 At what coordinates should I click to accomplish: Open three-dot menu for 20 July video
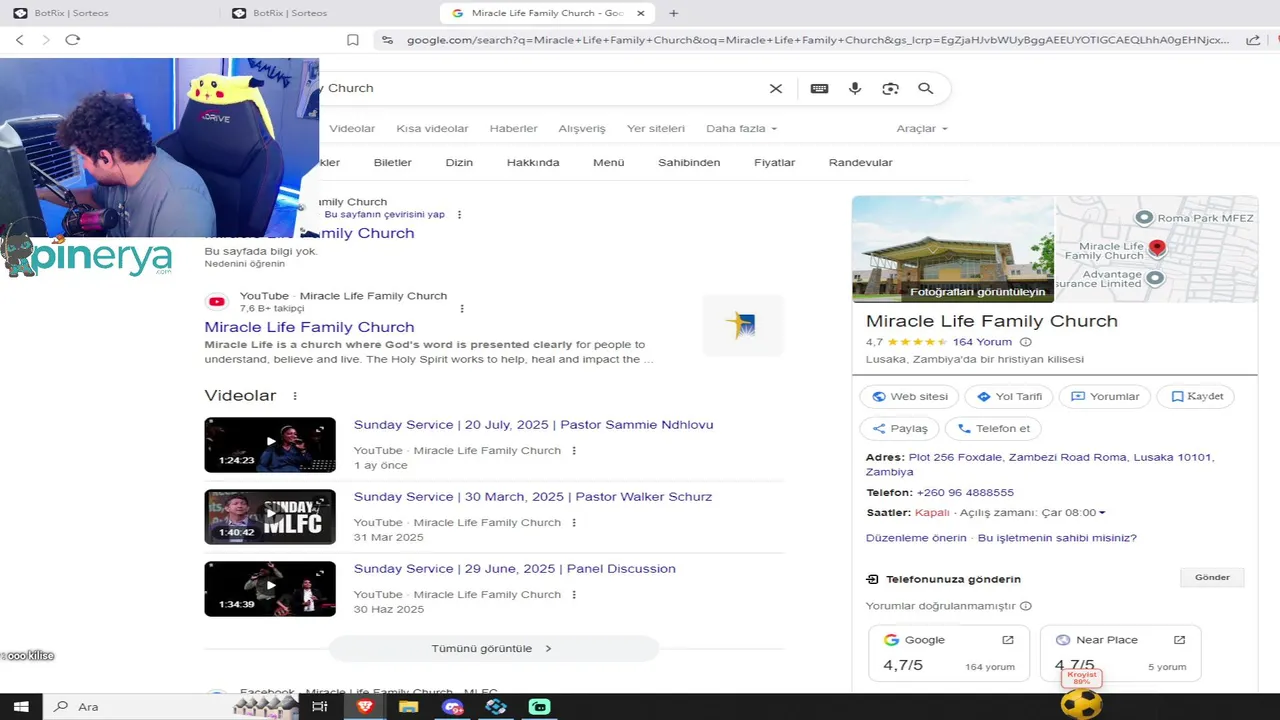574,451
